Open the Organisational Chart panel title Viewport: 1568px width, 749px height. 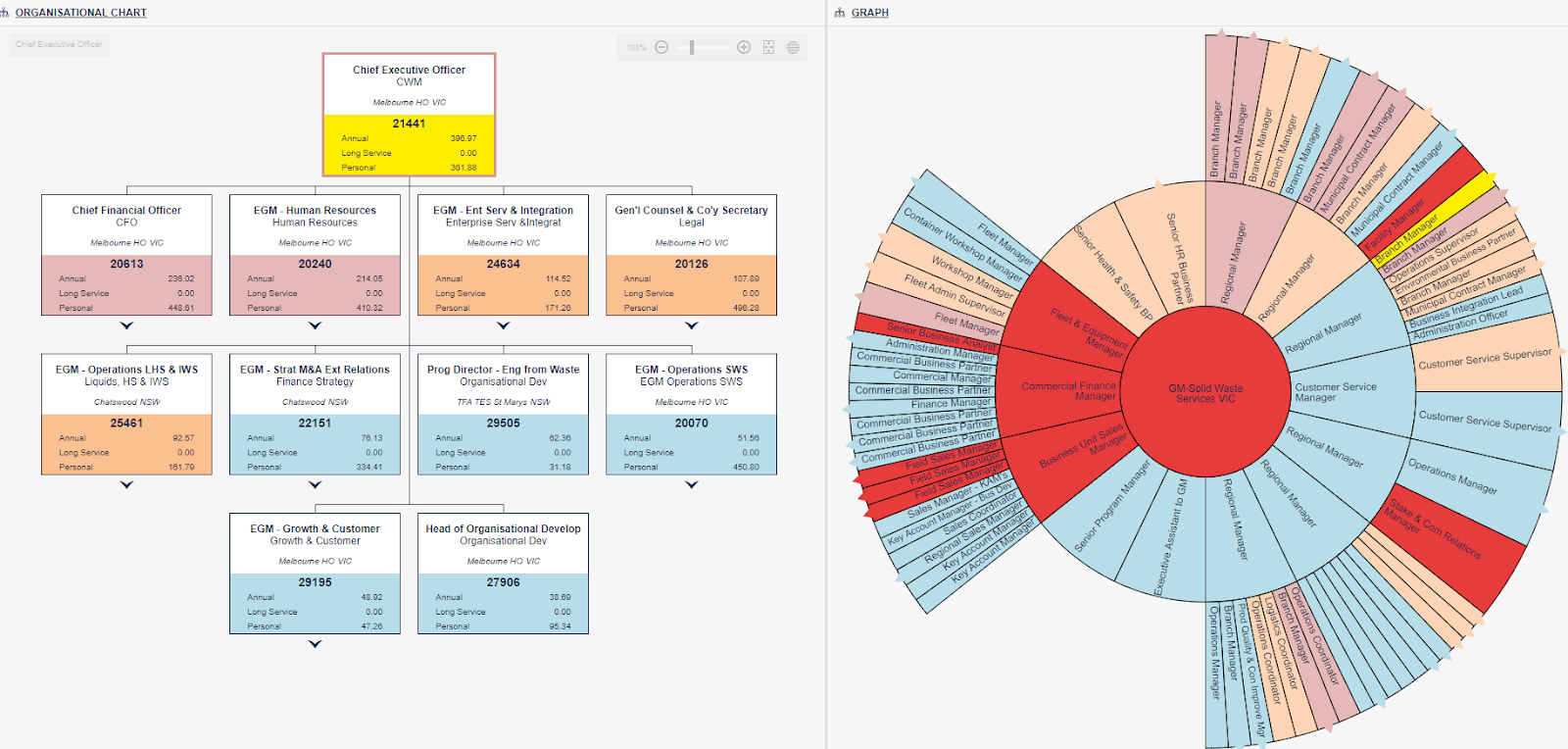[x=81, y=13]
